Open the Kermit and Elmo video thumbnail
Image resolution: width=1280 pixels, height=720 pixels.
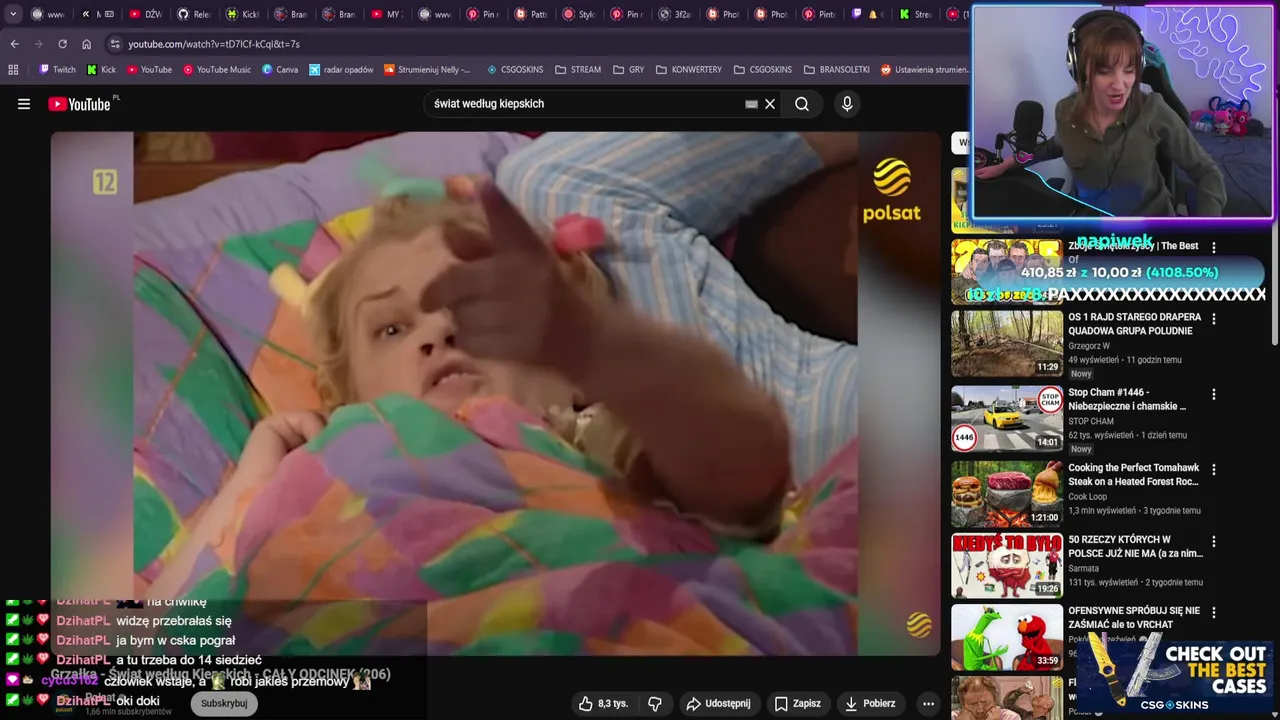(1007, 637)
